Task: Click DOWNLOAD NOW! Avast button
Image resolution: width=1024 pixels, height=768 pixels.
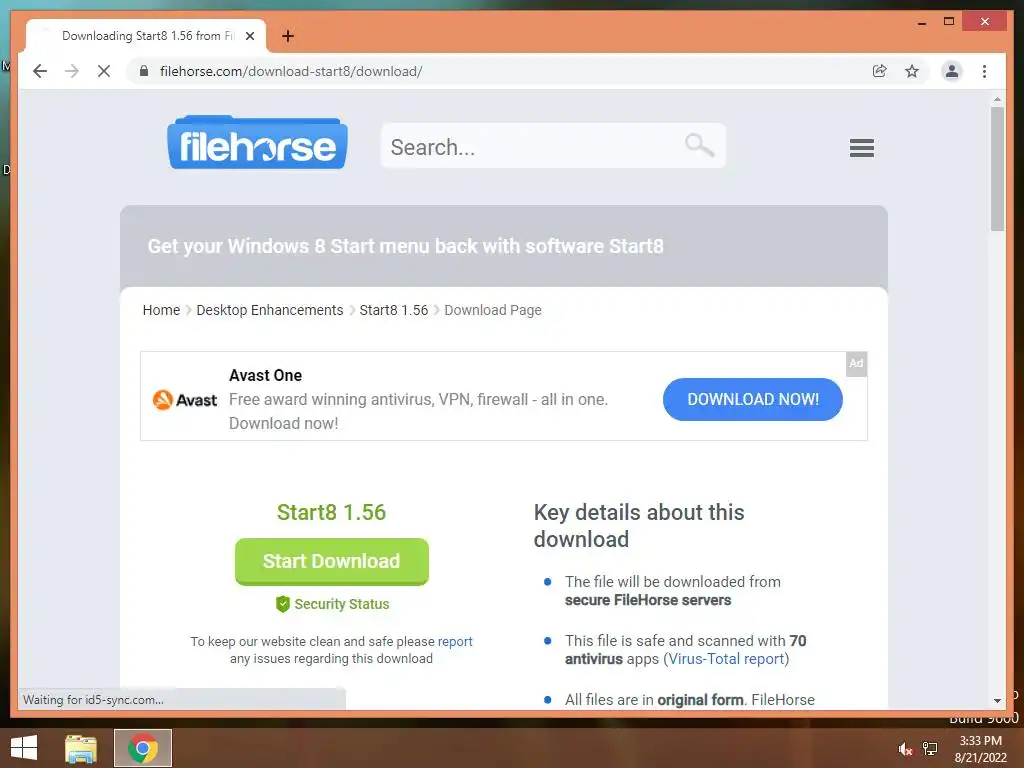Action: 752,400
